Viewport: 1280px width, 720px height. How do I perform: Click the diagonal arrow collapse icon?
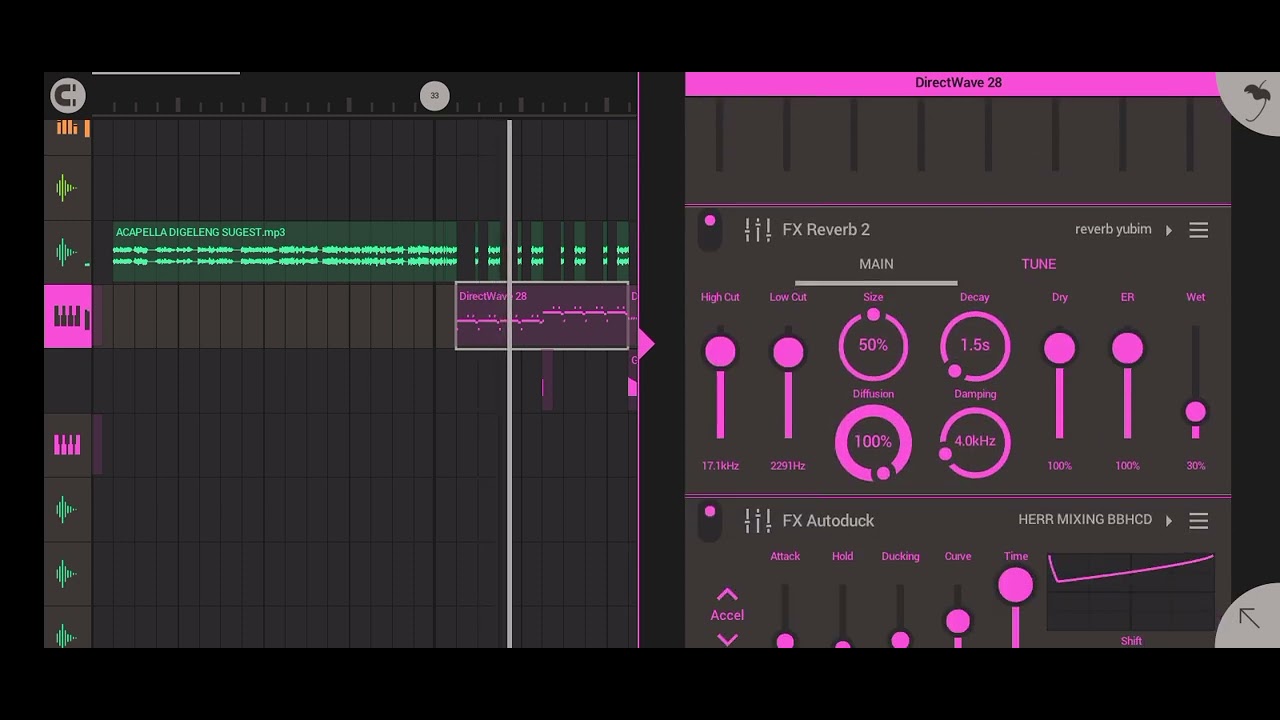(x=1248, y=617)
